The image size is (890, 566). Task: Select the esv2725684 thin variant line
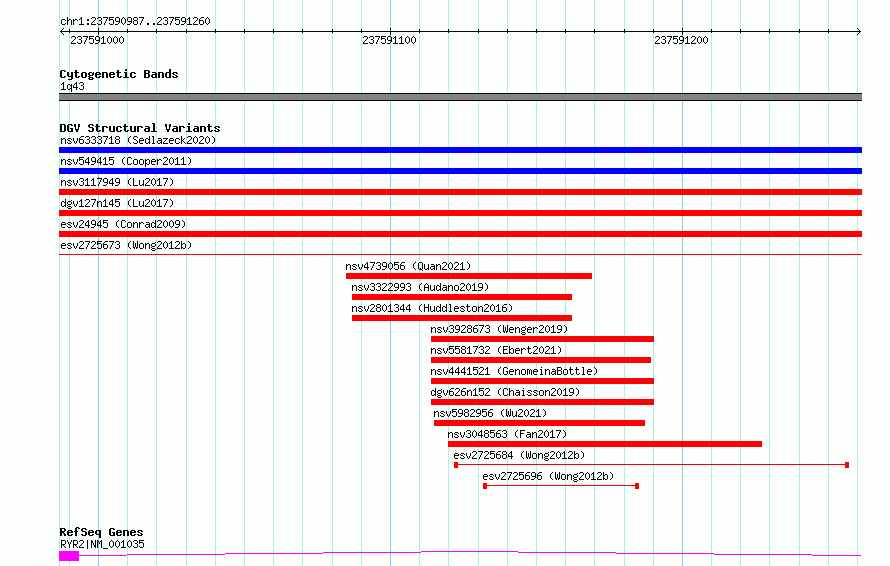tap(651, 465)
